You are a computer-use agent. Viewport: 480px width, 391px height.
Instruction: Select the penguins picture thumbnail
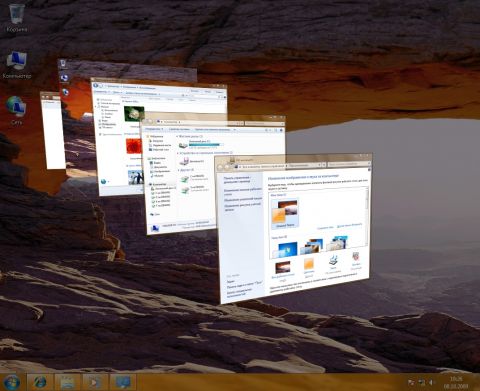[136, 177]
